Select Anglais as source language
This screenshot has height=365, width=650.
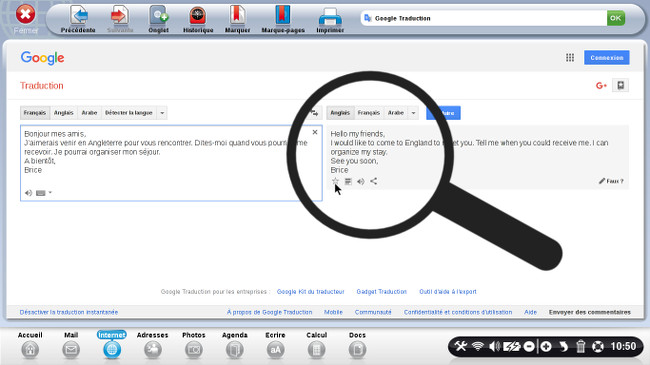[63, 113]
